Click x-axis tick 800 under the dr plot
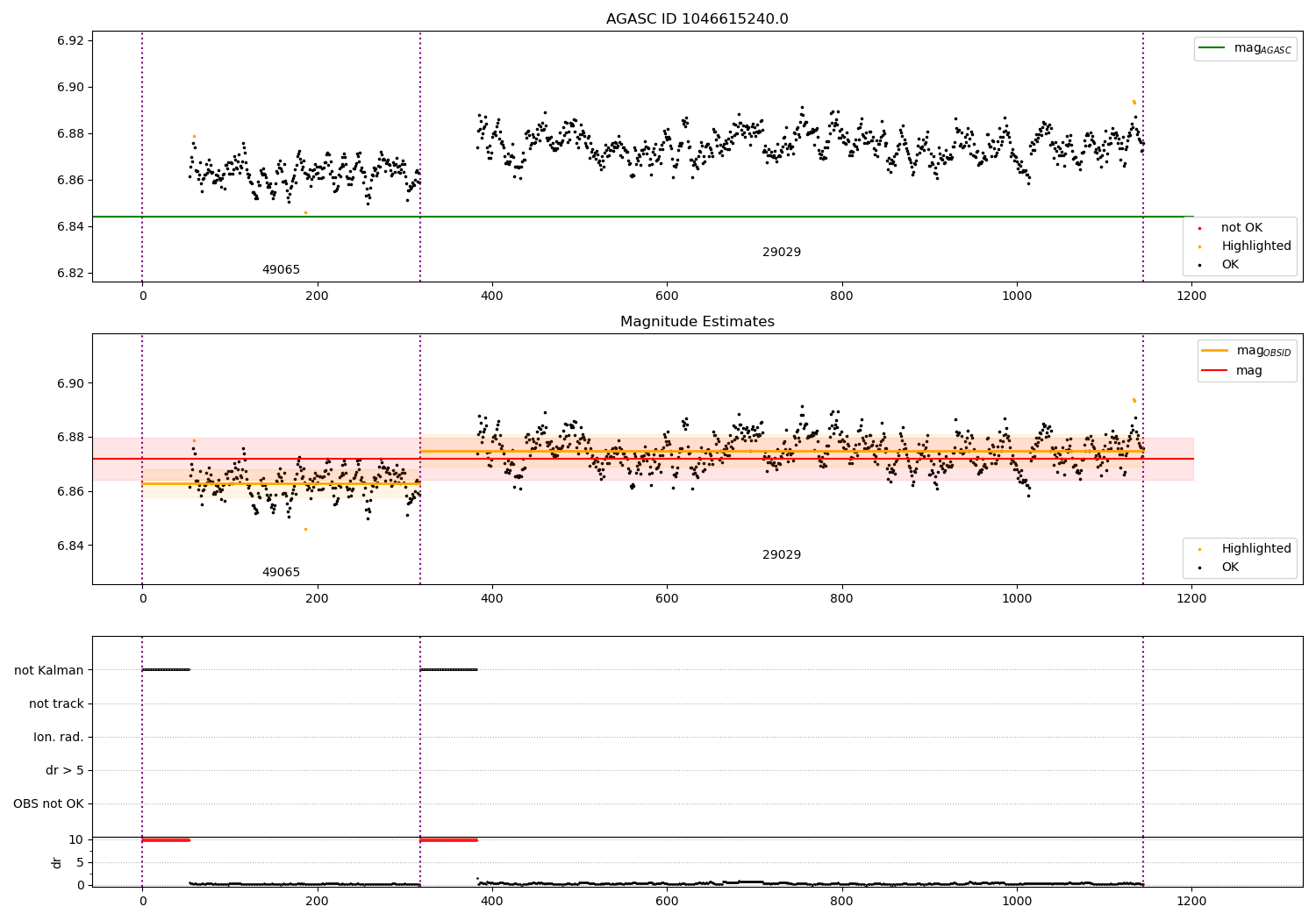This screenshot has width=1316, height=921. (841, 901)
